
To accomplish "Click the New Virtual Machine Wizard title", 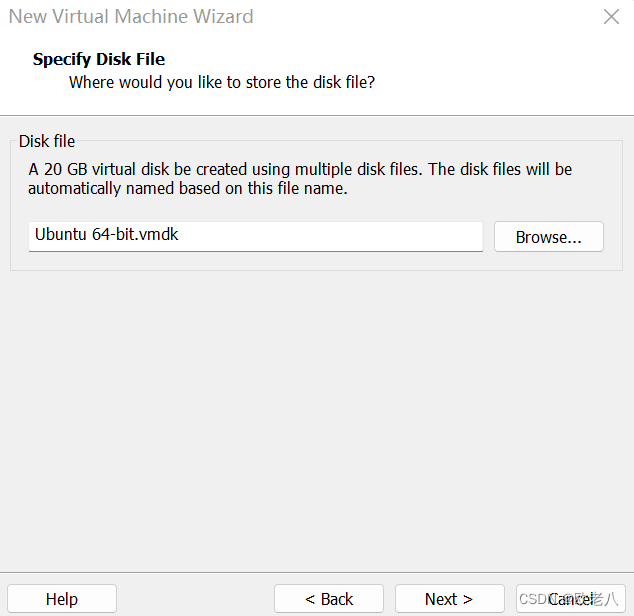I will (x=131, y=17).
